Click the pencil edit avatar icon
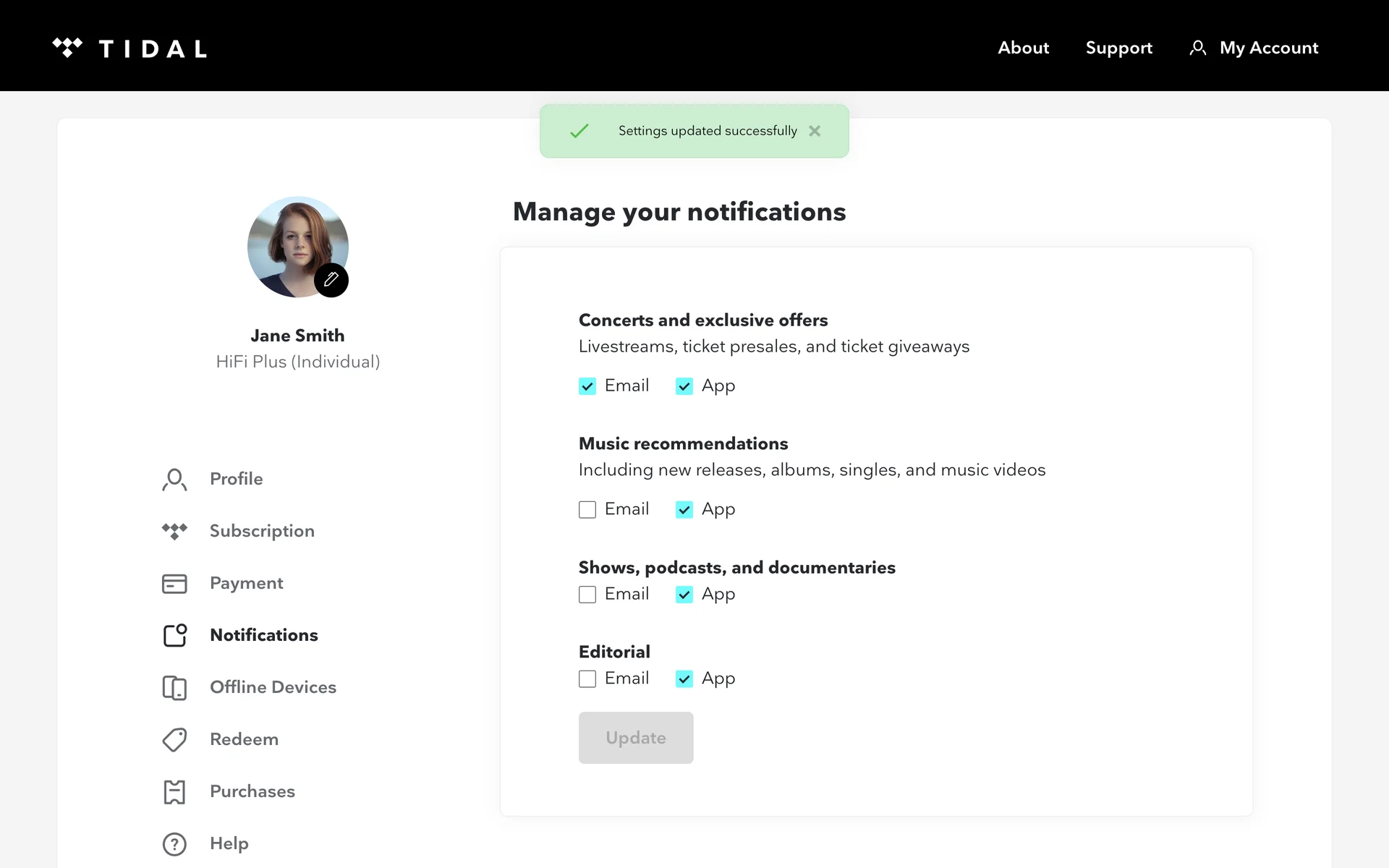 pyautogui.click(x=331, y=280)
